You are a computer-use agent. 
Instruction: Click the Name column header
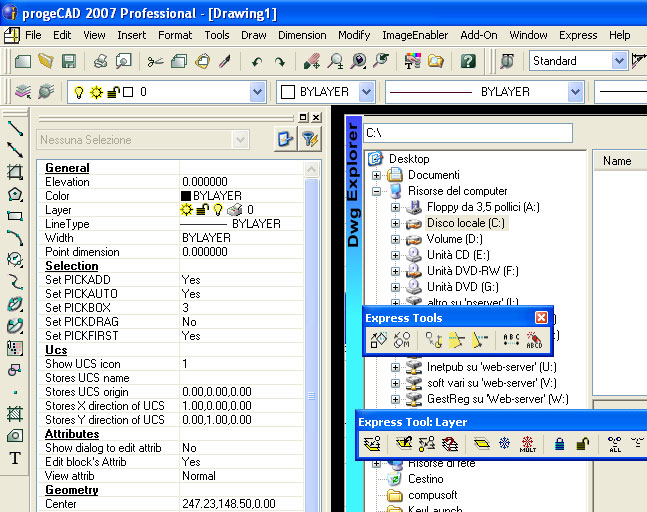pos(617,161)
